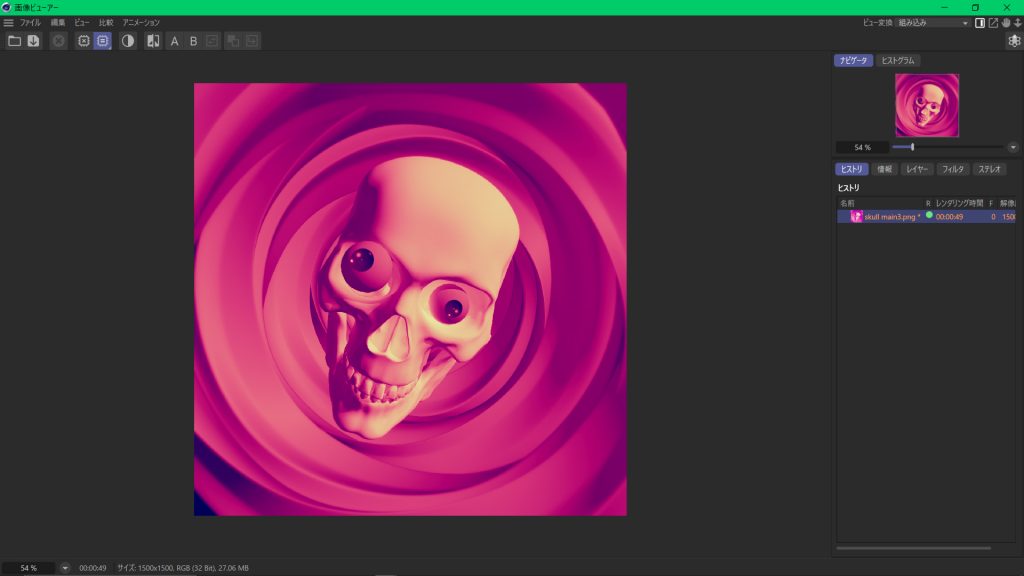Open the navigator zoom dropdown arrow
Image resolution: width=1024 pixels, height=576 pixels.
pos(1013,148)
